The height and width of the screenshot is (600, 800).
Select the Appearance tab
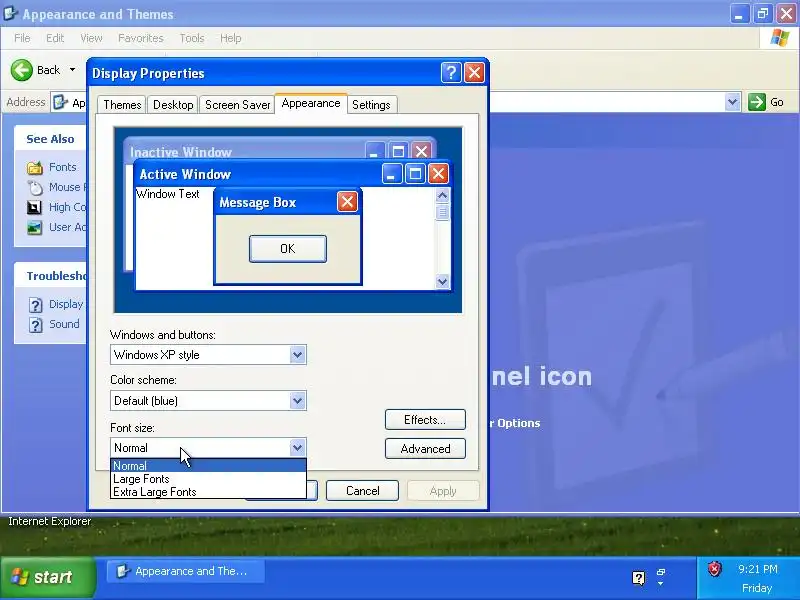[x=311, y=103]
